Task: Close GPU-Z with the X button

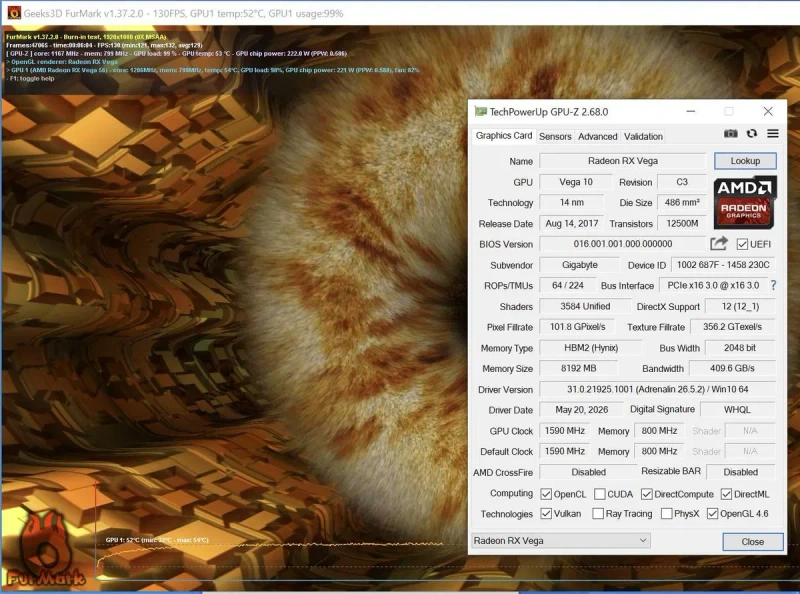Action: pyautogui.click(x=768, y=111)
